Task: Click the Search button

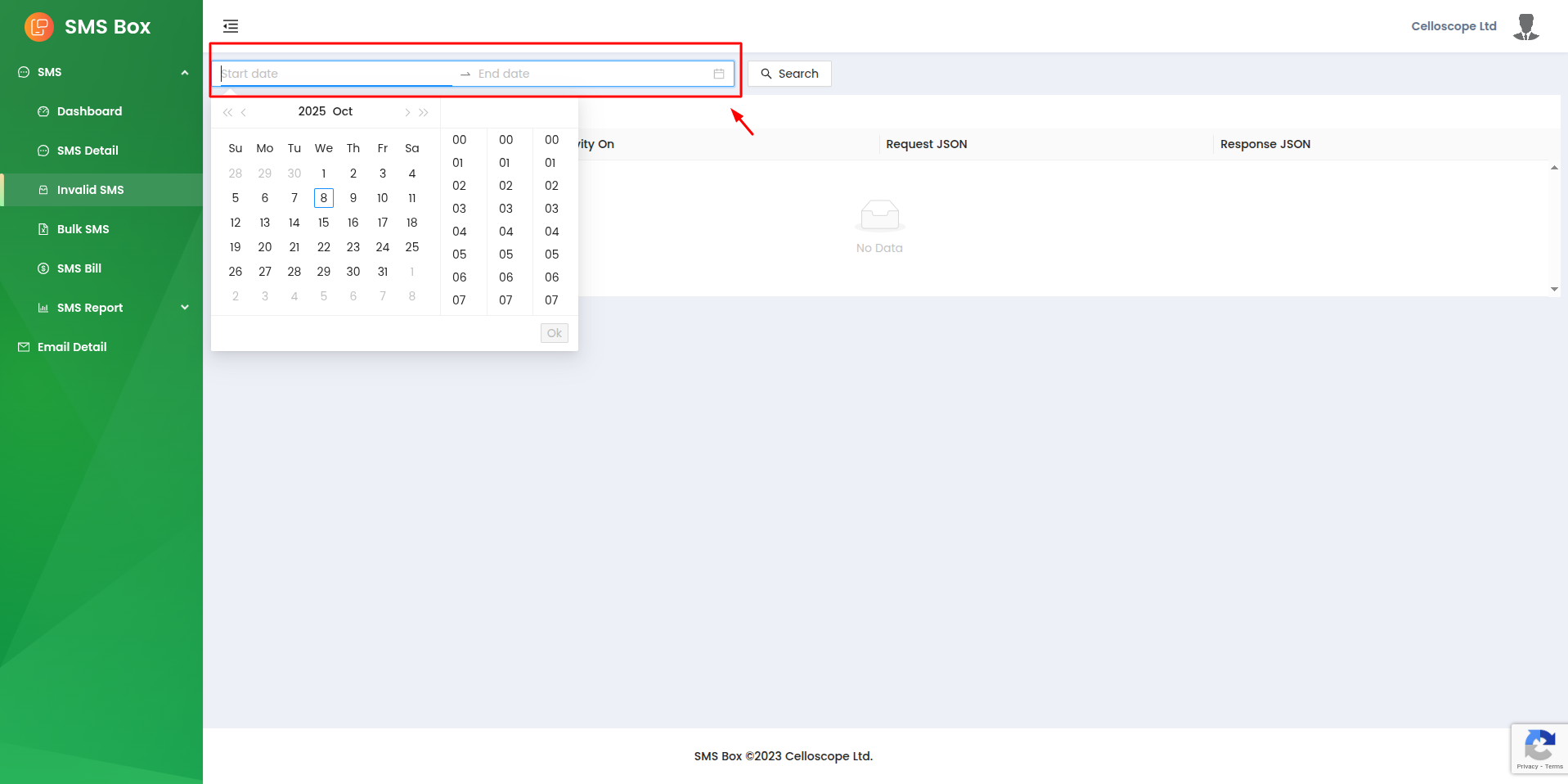Action: click(789, 74)
